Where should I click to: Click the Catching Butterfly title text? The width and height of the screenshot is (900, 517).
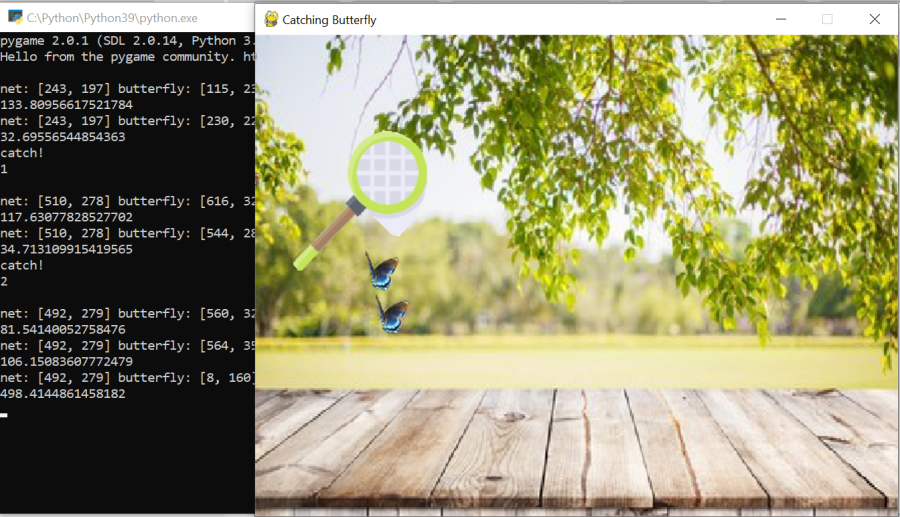click(x=329, y=20)
